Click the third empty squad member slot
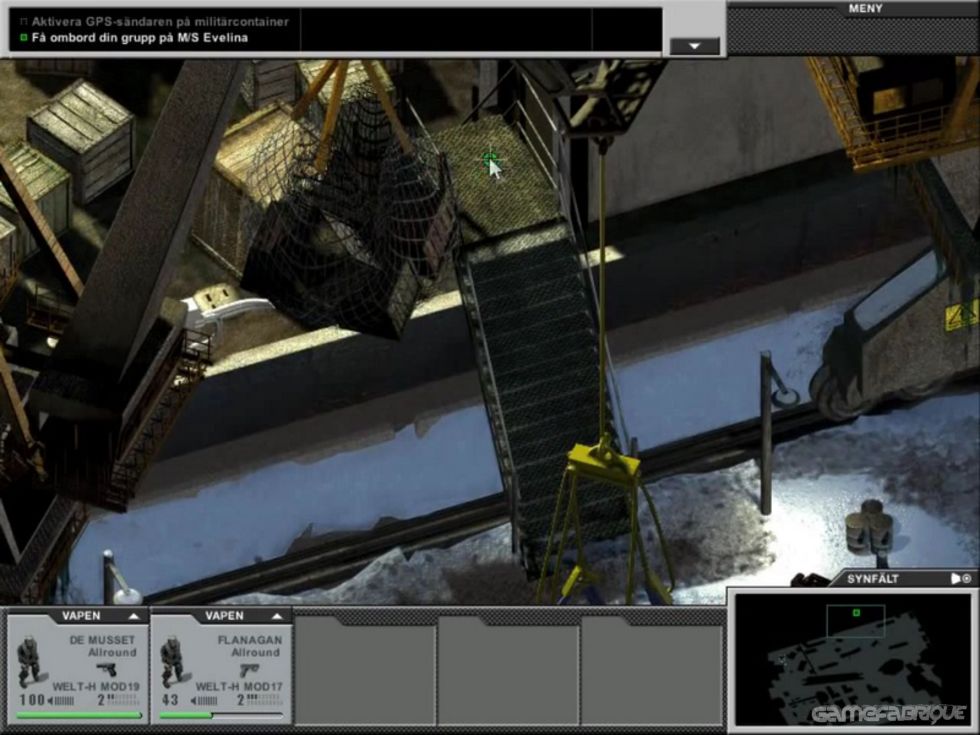The height and width of the screenshot is (735, 980). tap(365, 669)
